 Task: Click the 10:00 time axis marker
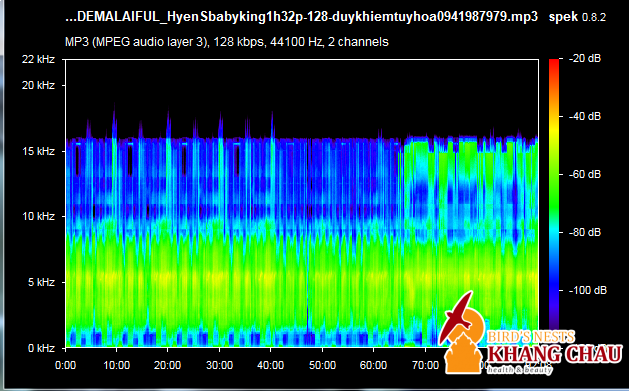pyautogui.click(x=116, y=365)
